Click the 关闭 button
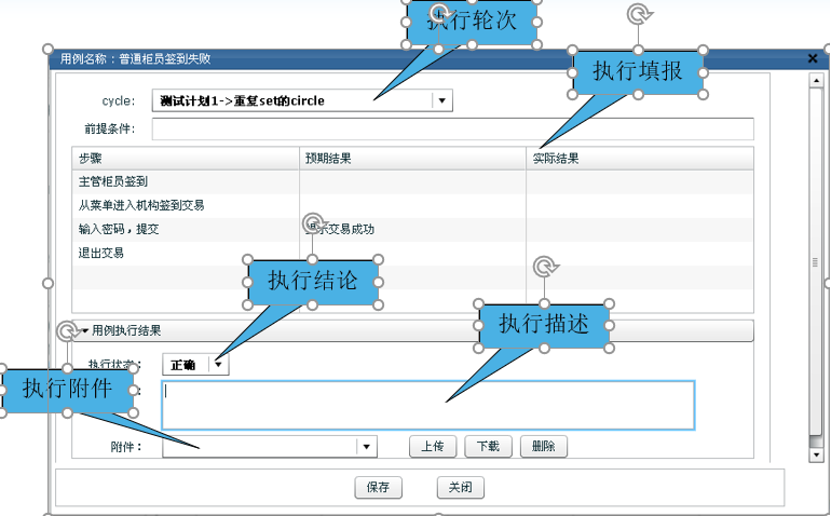This screenshot has width=830, height=516. (x=460, y=488)
